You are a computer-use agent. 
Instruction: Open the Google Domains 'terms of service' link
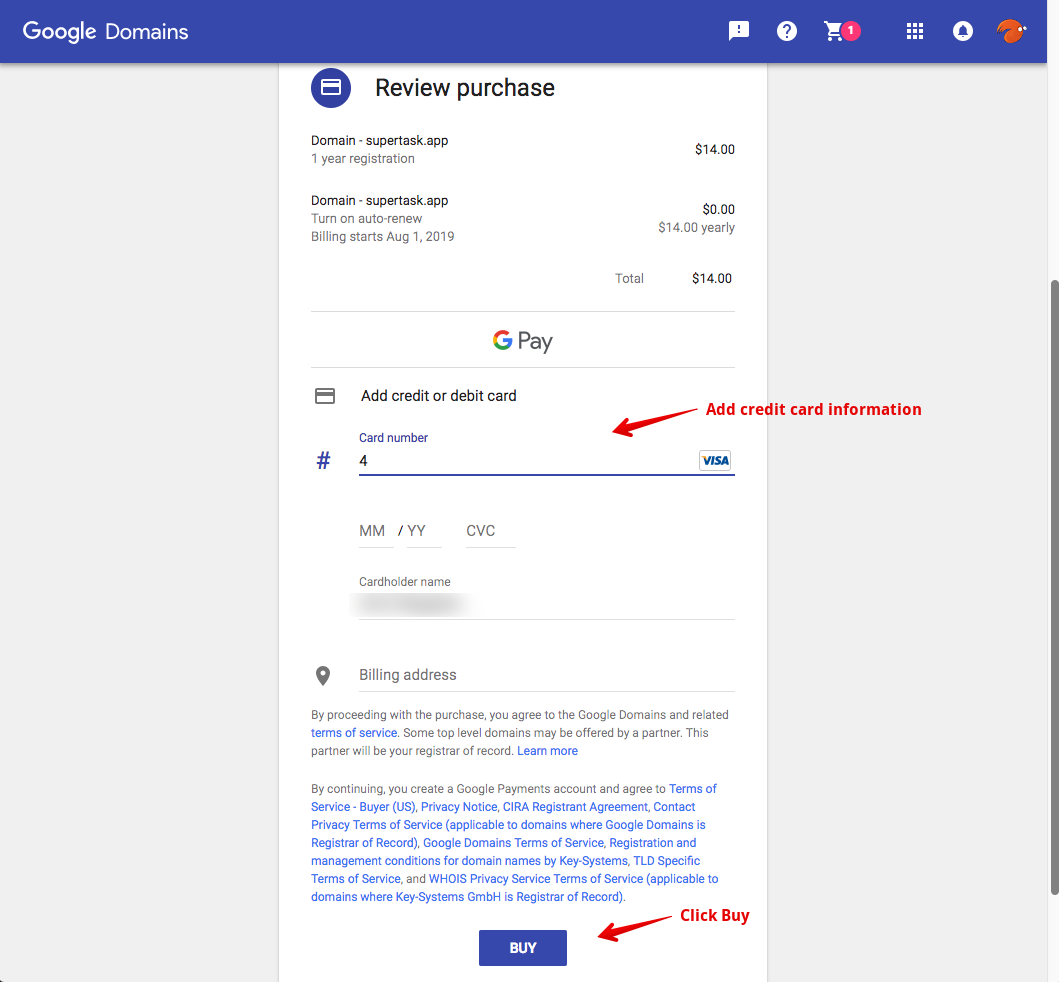[354, 733]
